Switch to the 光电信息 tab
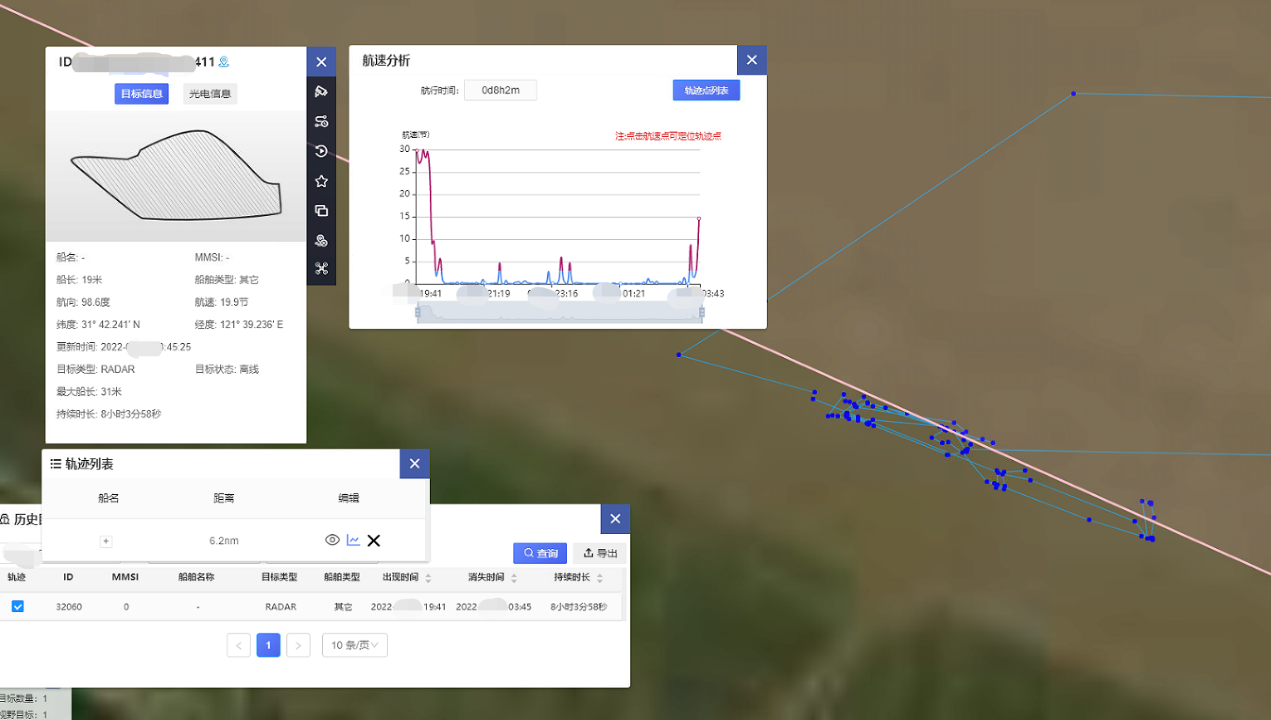Image resolution: width=1271 pixels, height=720 pixels. pos(210,94)
